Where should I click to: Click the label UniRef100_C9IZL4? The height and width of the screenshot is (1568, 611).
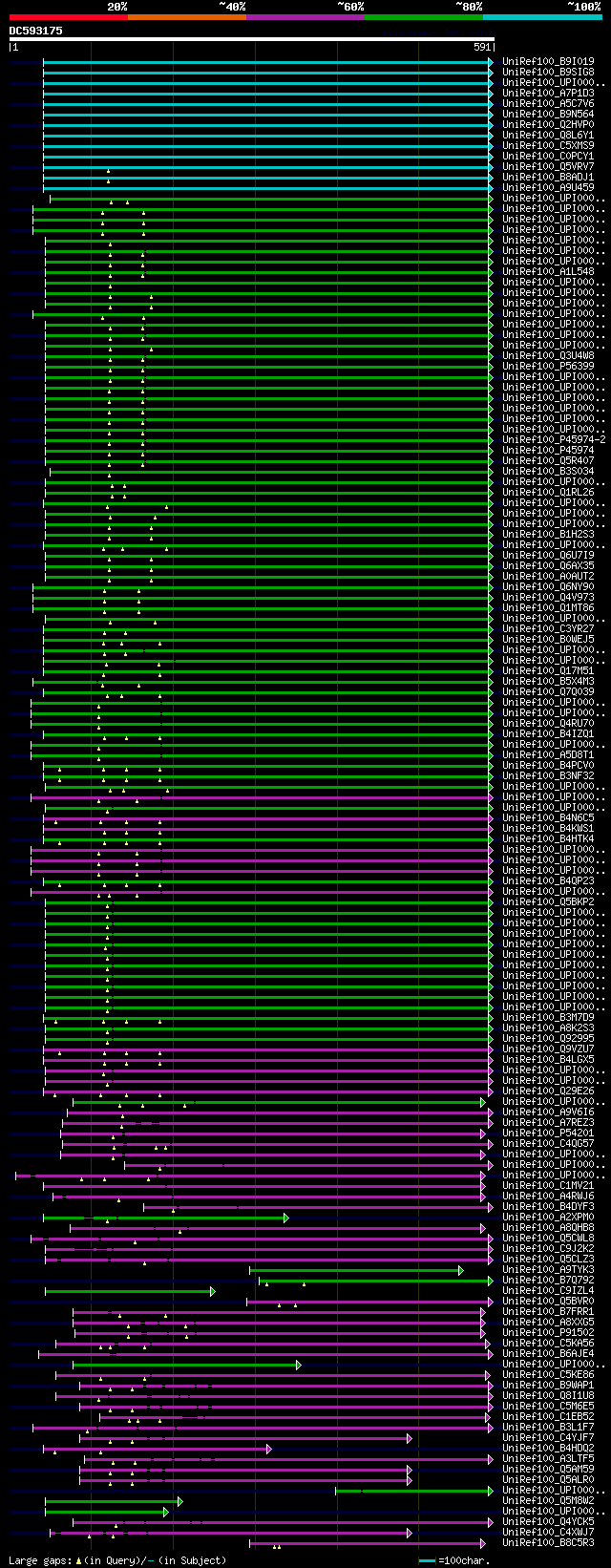click(548, 1290)
